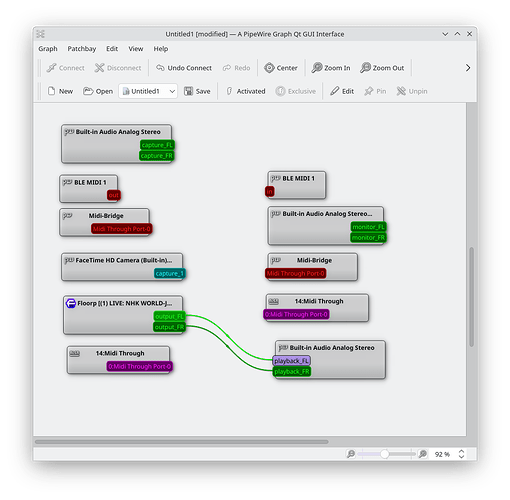
Task: Toggle the Exclusive patchbay mode
Action: coord(296,91)
